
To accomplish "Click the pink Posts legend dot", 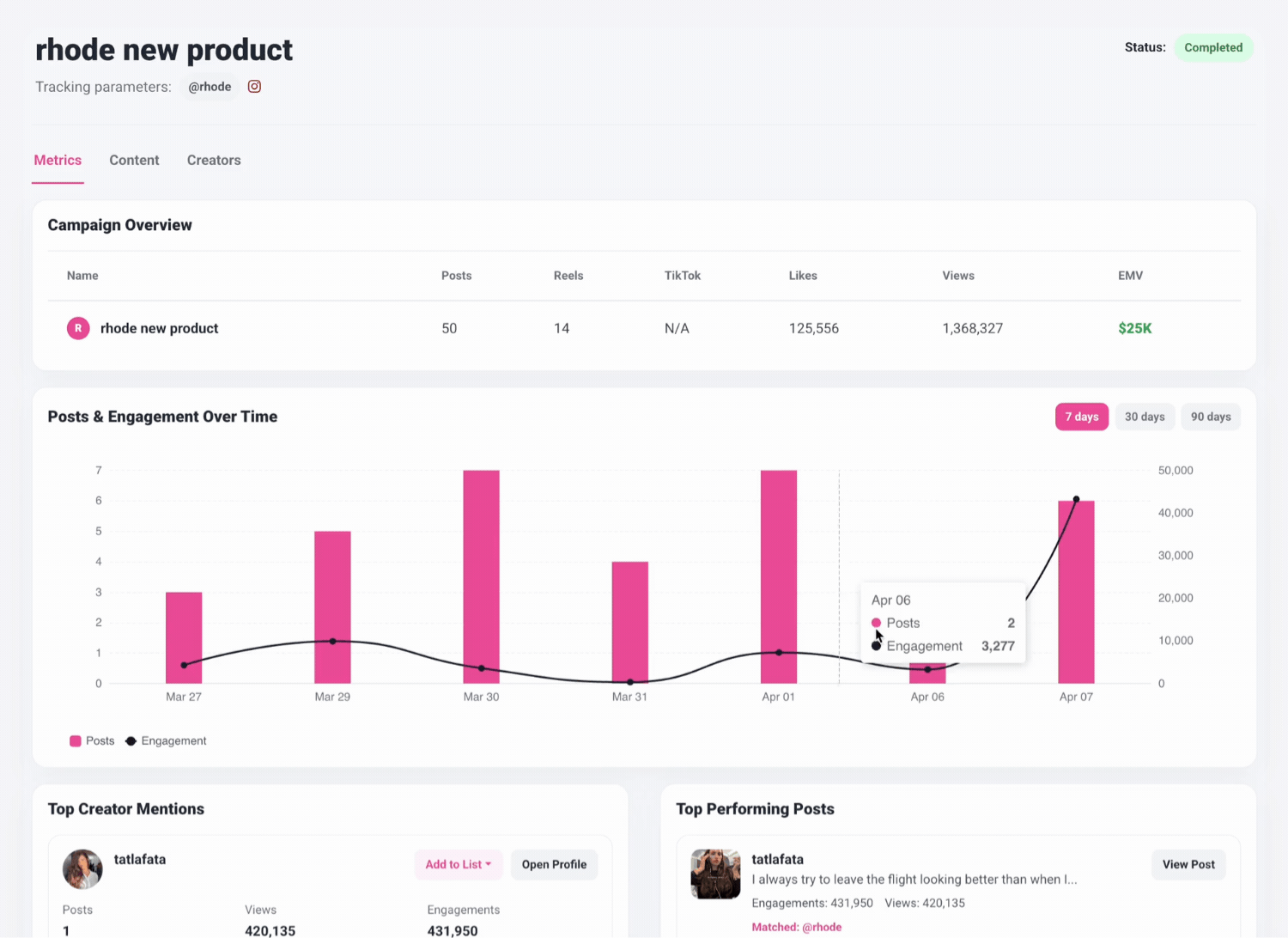I will tap(76, 740).
